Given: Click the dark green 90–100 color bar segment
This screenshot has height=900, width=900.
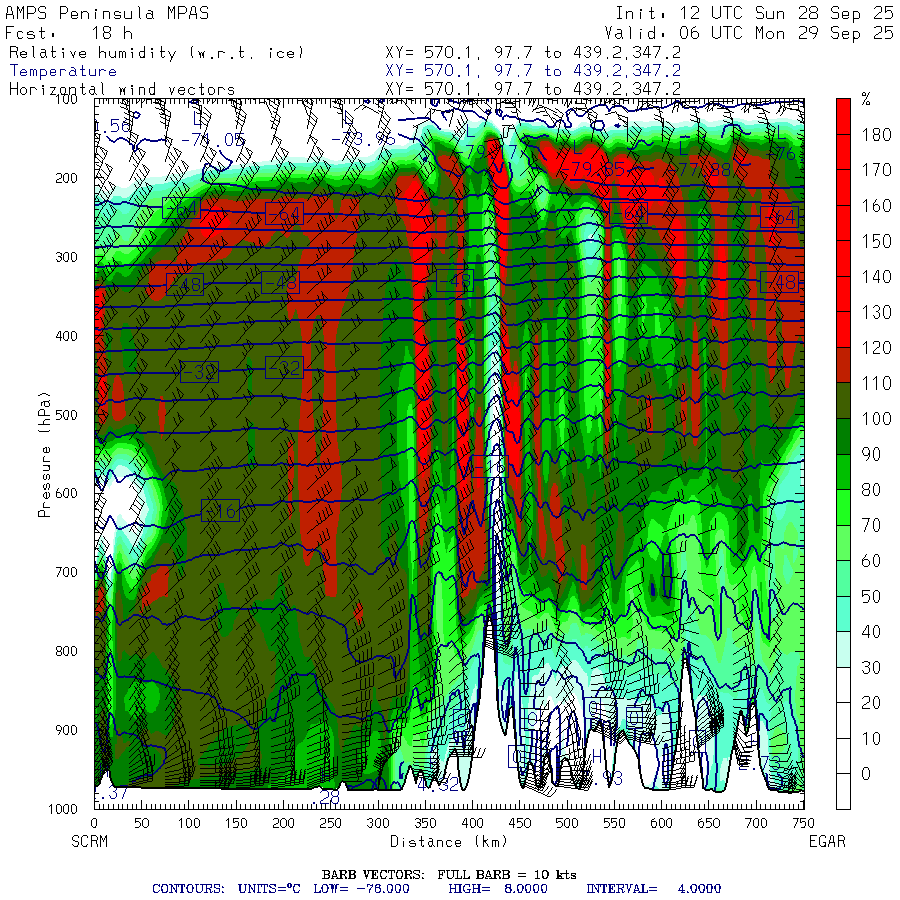Looking at the screenshot, I should [843, 436].
